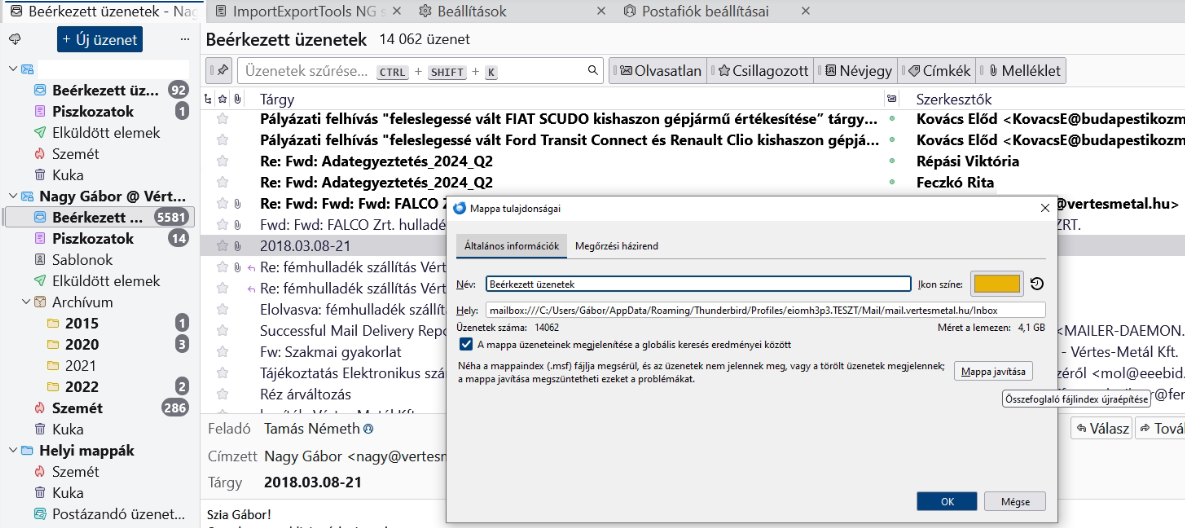Collapse the Archívum folder tree
The width and height of the screenshot is (1185, 528).
(27, 302)
